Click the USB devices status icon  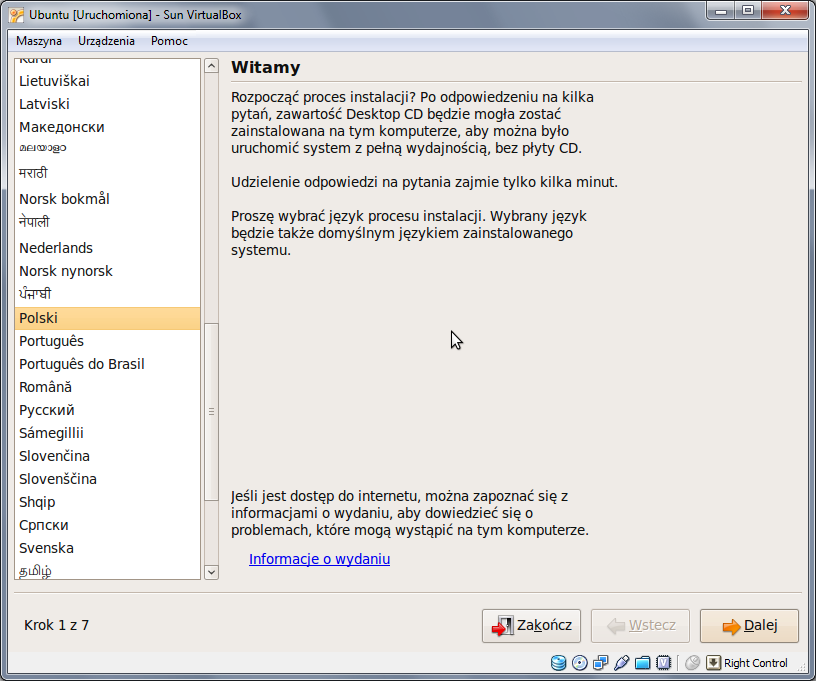click(x=621, y=663)
